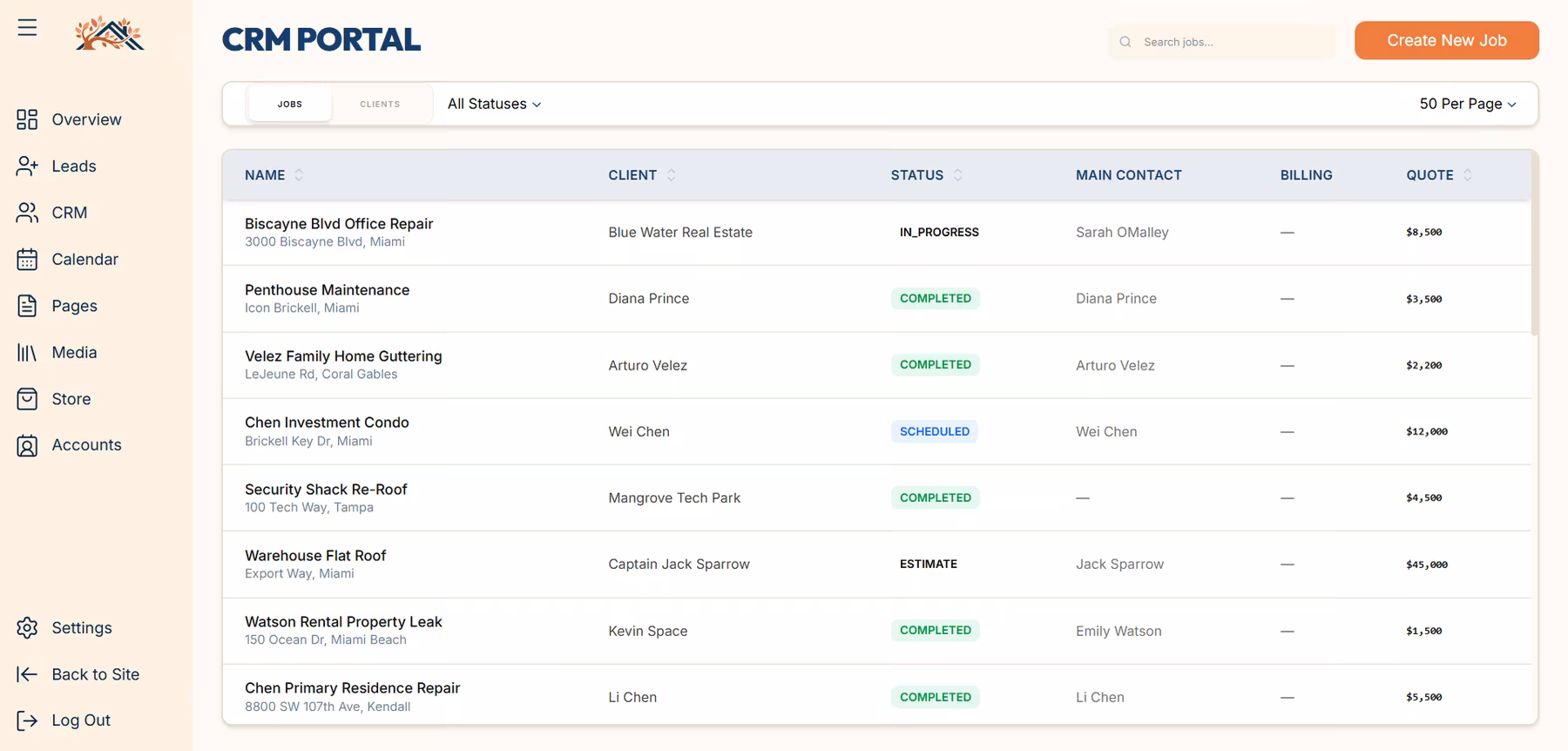
Task: Click client Mangrove Tech Park
Action: point(674,498)
